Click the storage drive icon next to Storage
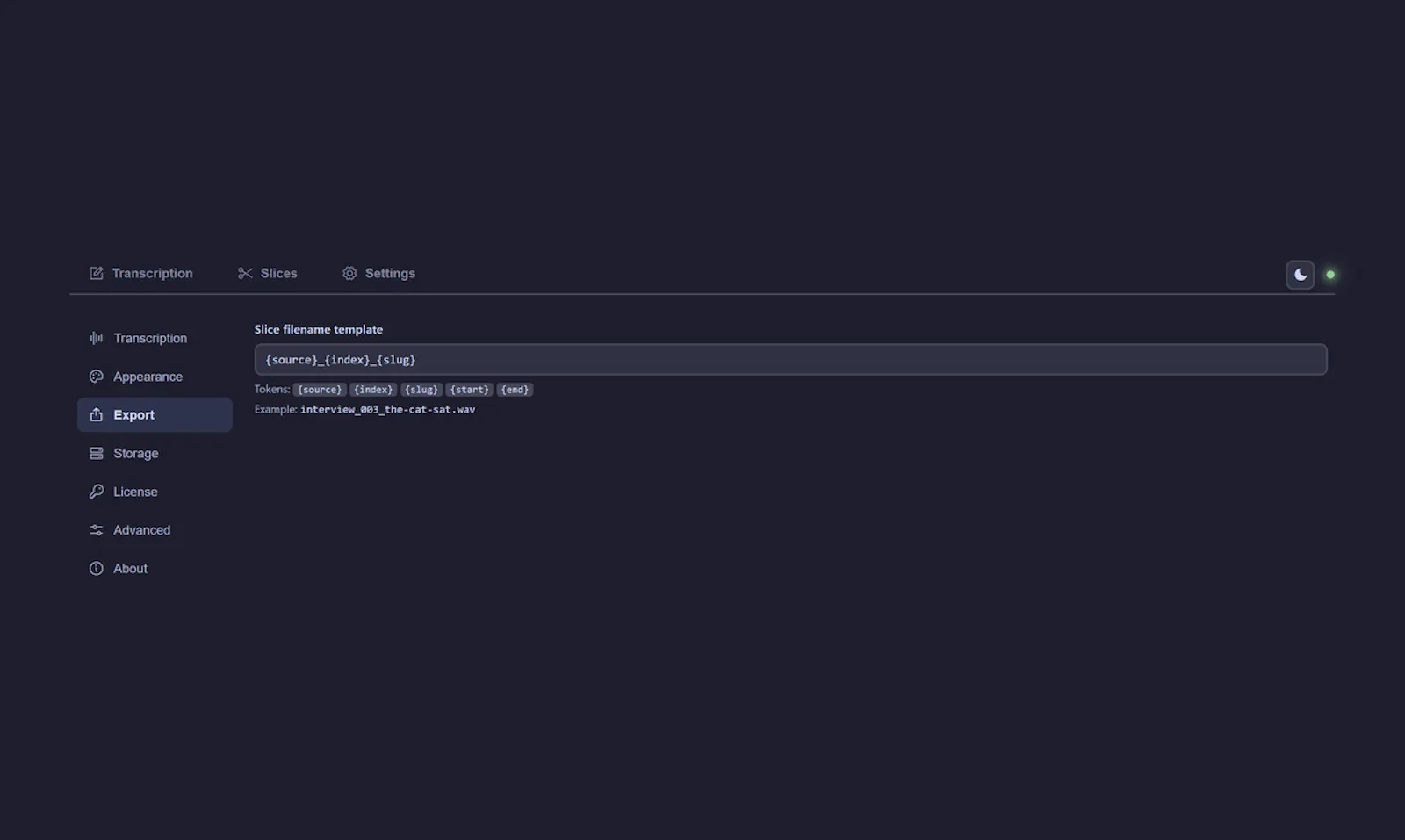Image resolution: width=1405 pixels, height=840 pixels. (97, 454)
